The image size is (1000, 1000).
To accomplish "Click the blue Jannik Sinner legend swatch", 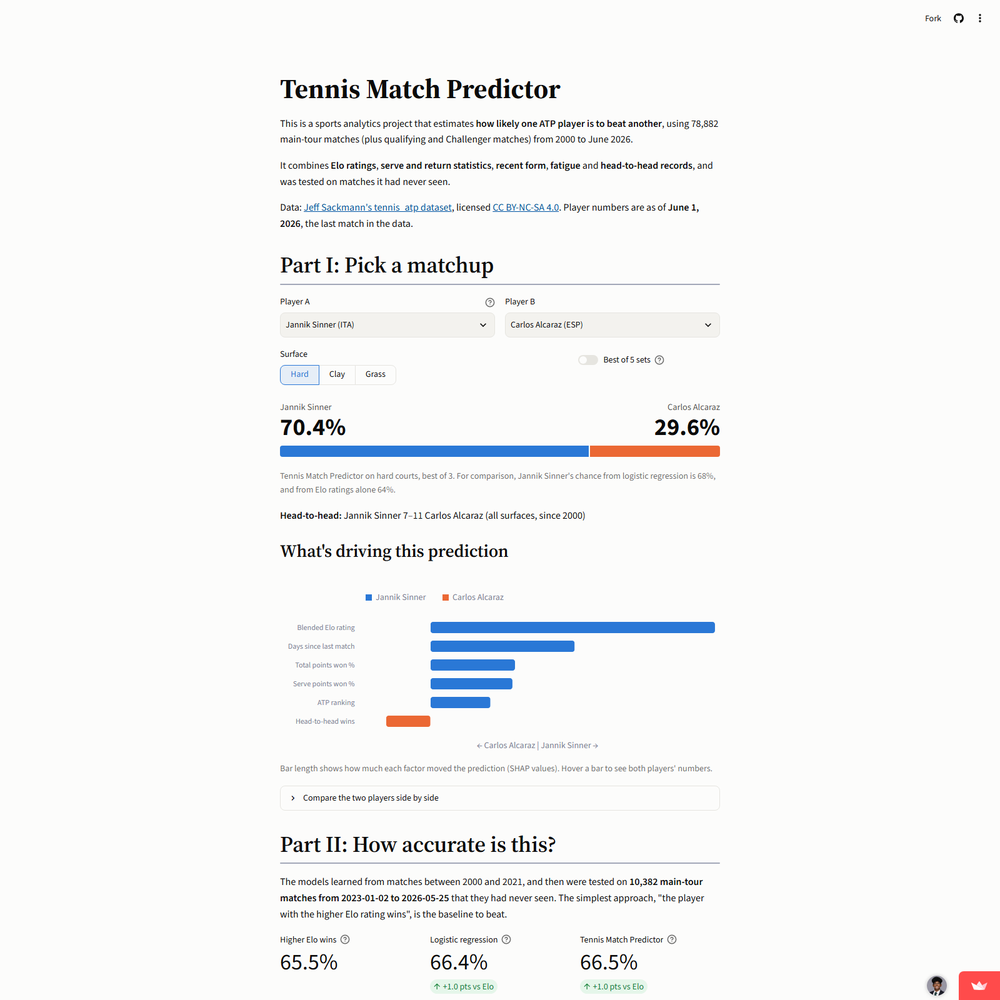I will click(369, 598).
